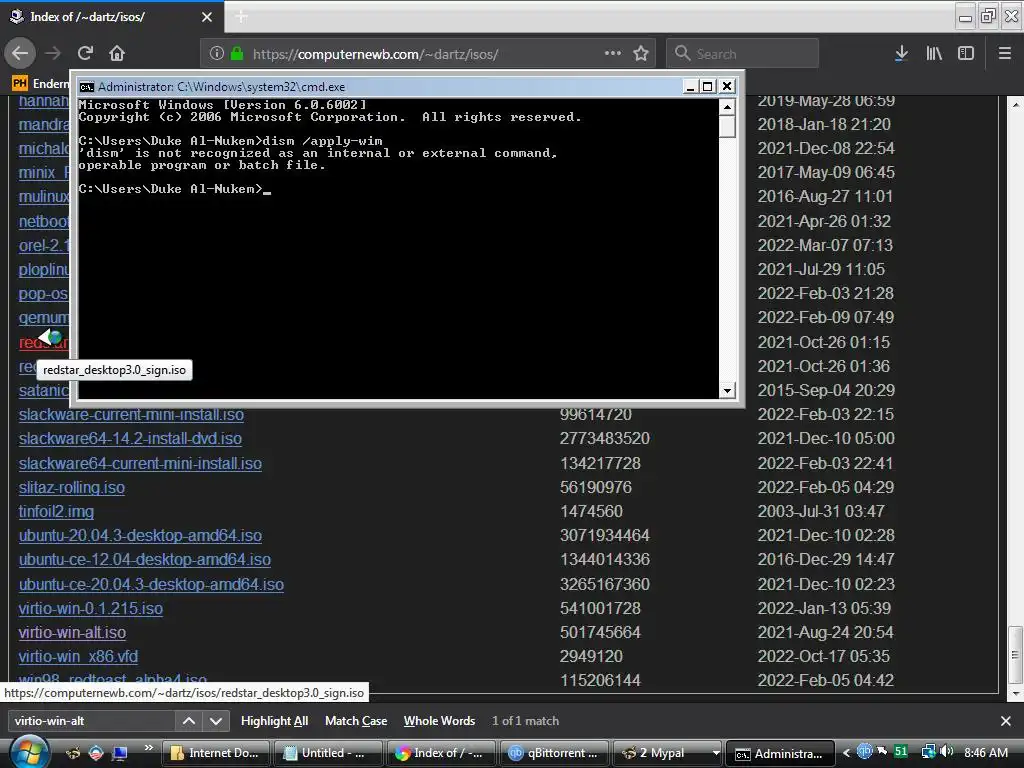Find previous match up arrow

tap(189, 721)
